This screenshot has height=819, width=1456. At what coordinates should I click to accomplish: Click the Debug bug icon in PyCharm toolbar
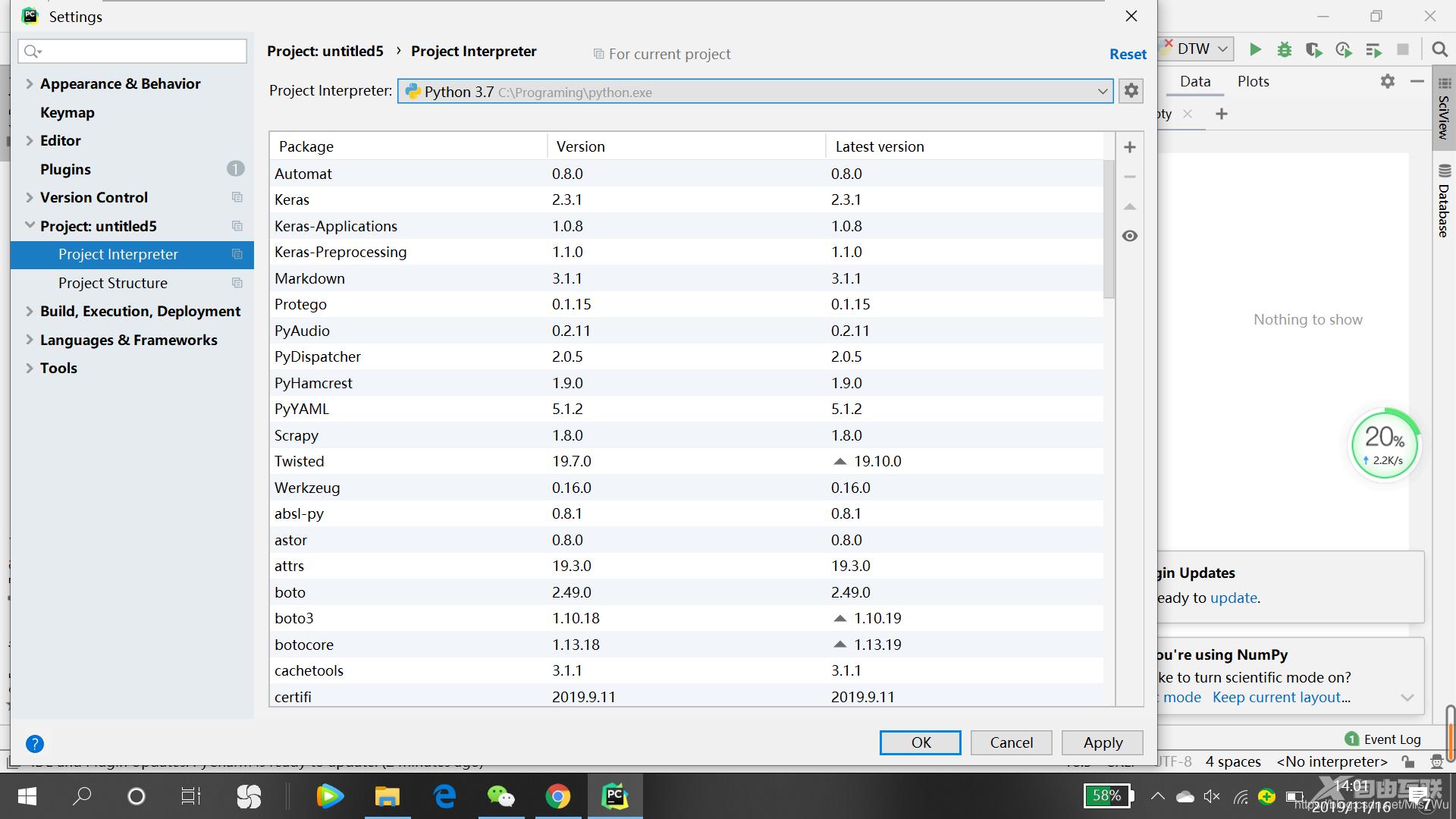tap(1284, 49)
